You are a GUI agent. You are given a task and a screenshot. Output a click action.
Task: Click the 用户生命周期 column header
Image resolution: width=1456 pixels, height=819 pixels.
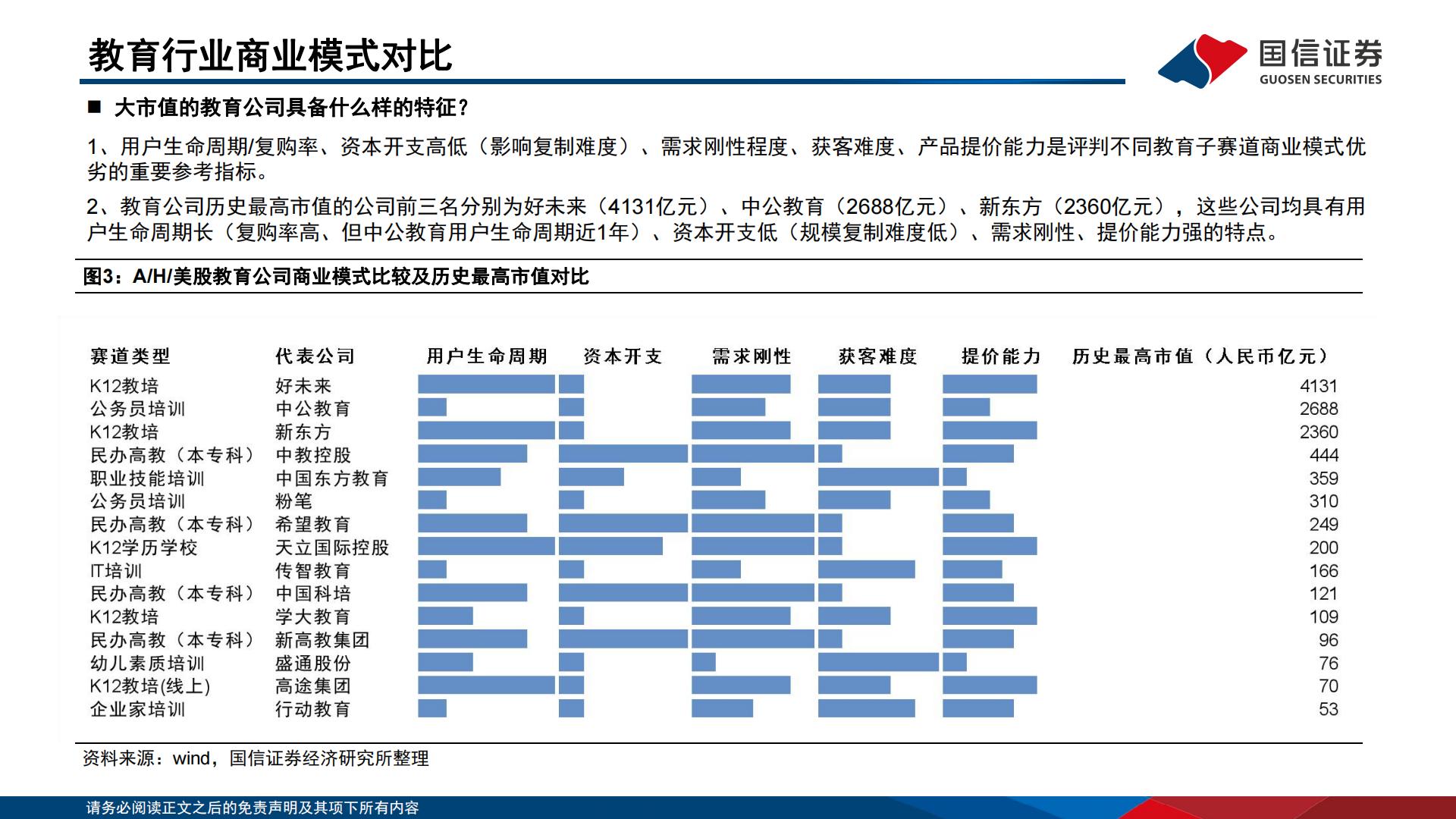(487, 356)
